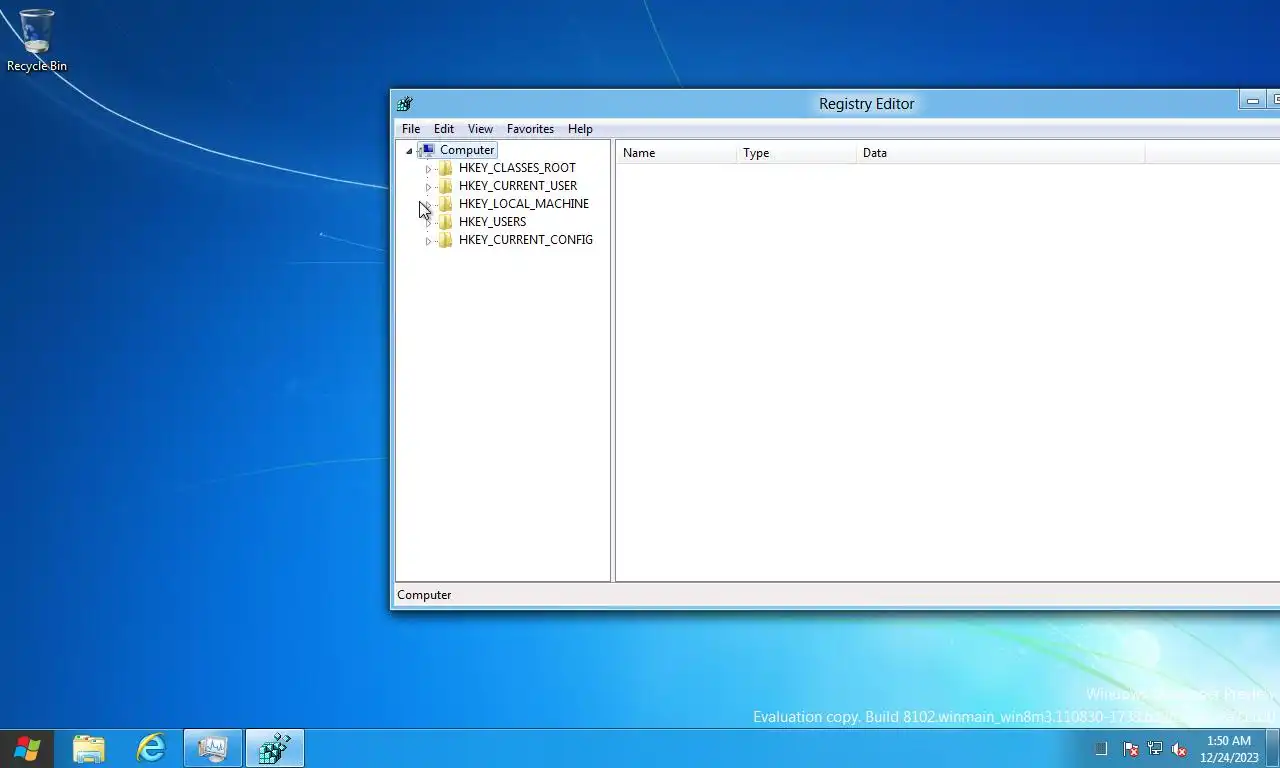Open the Recycle Bin desktop icon
The height and width of the screenshot is (768, 1280).
[37, 40]
